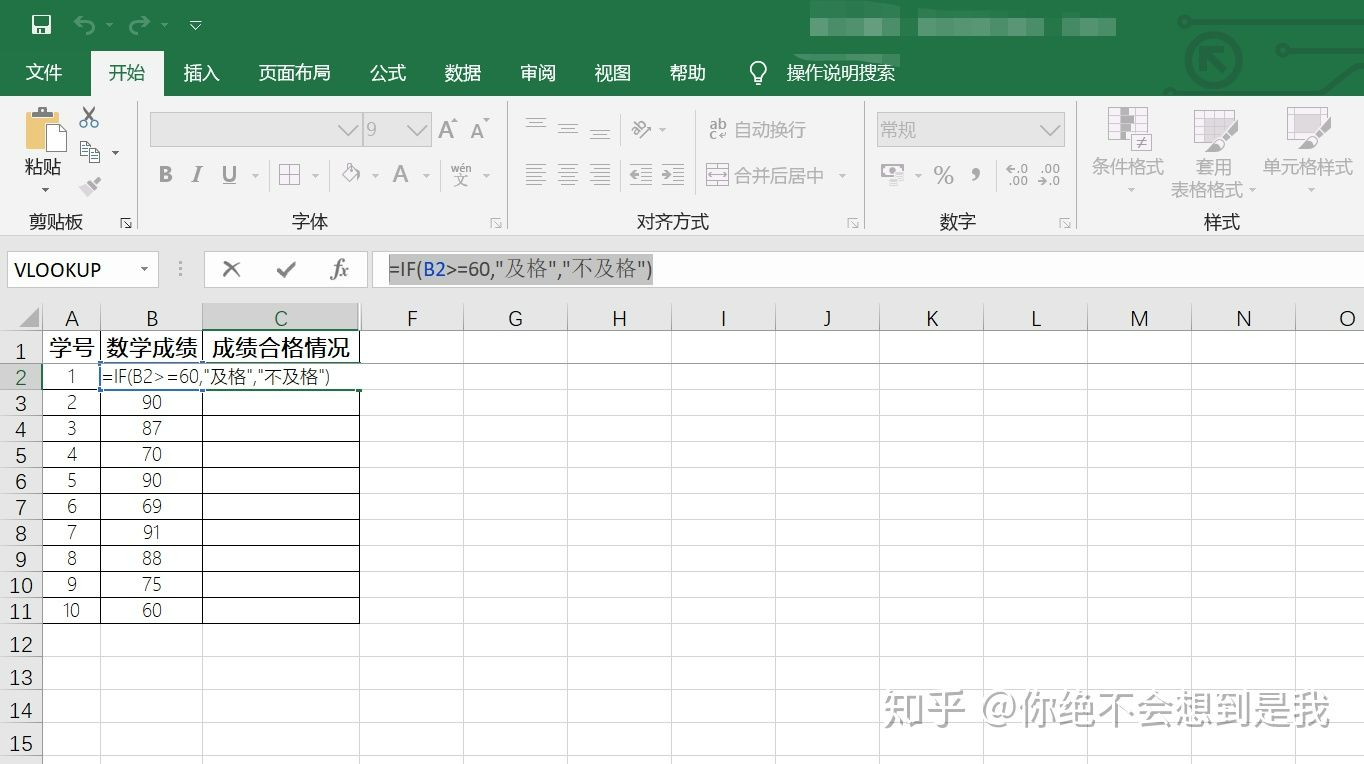1364x764 pixels.
Task: Switch to the 视图 ribbon tab
Action: tap(613, 73)
